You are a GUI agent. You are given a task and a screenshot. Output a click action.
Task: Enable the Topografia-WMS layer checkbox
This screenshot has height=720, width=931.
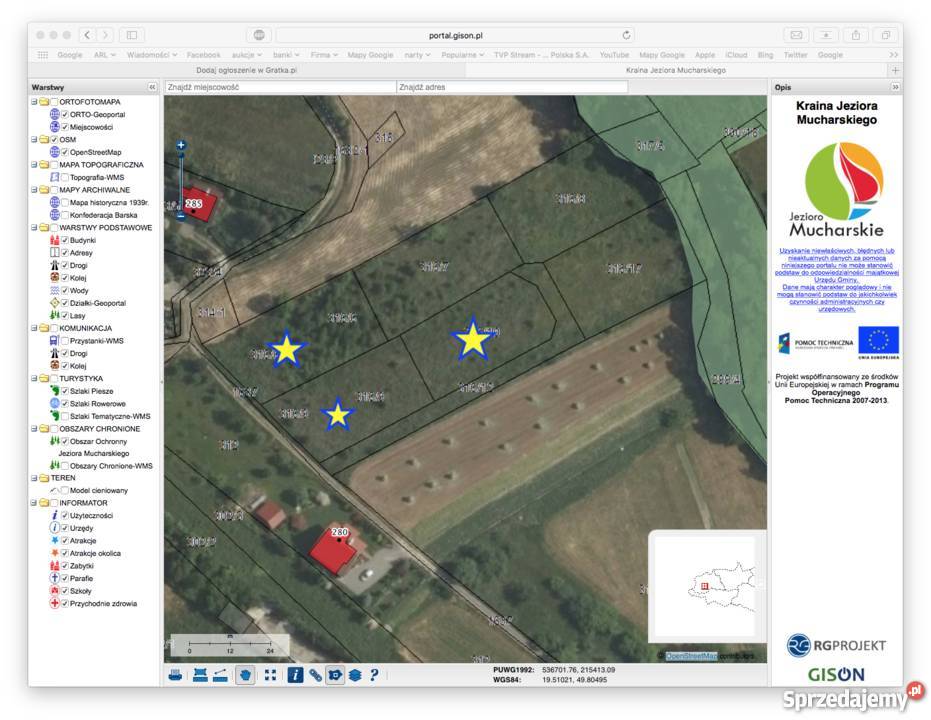coord(65,177)
